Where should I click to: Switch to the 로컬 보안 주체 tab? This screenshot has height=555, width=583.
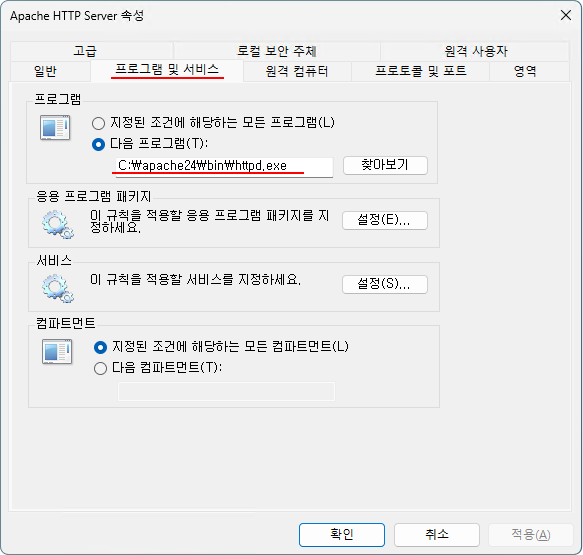tap(277, 51)
